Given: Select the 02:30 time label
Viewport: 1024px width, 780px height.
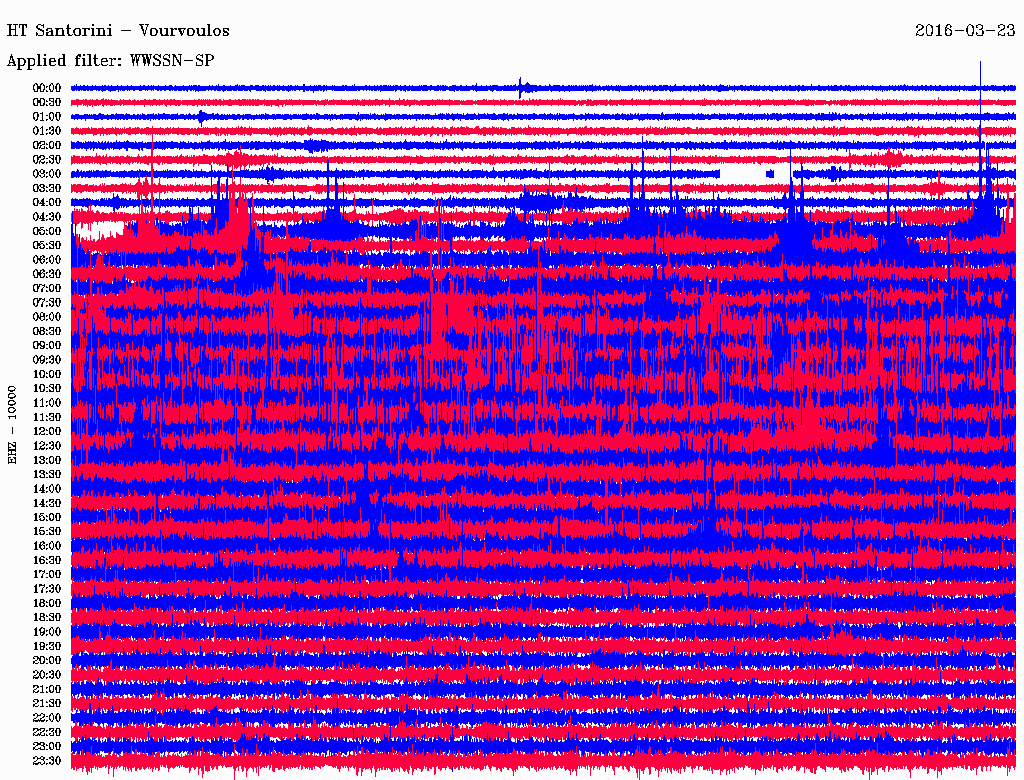Looking at the screenshot, I should (x=47, y=160).
